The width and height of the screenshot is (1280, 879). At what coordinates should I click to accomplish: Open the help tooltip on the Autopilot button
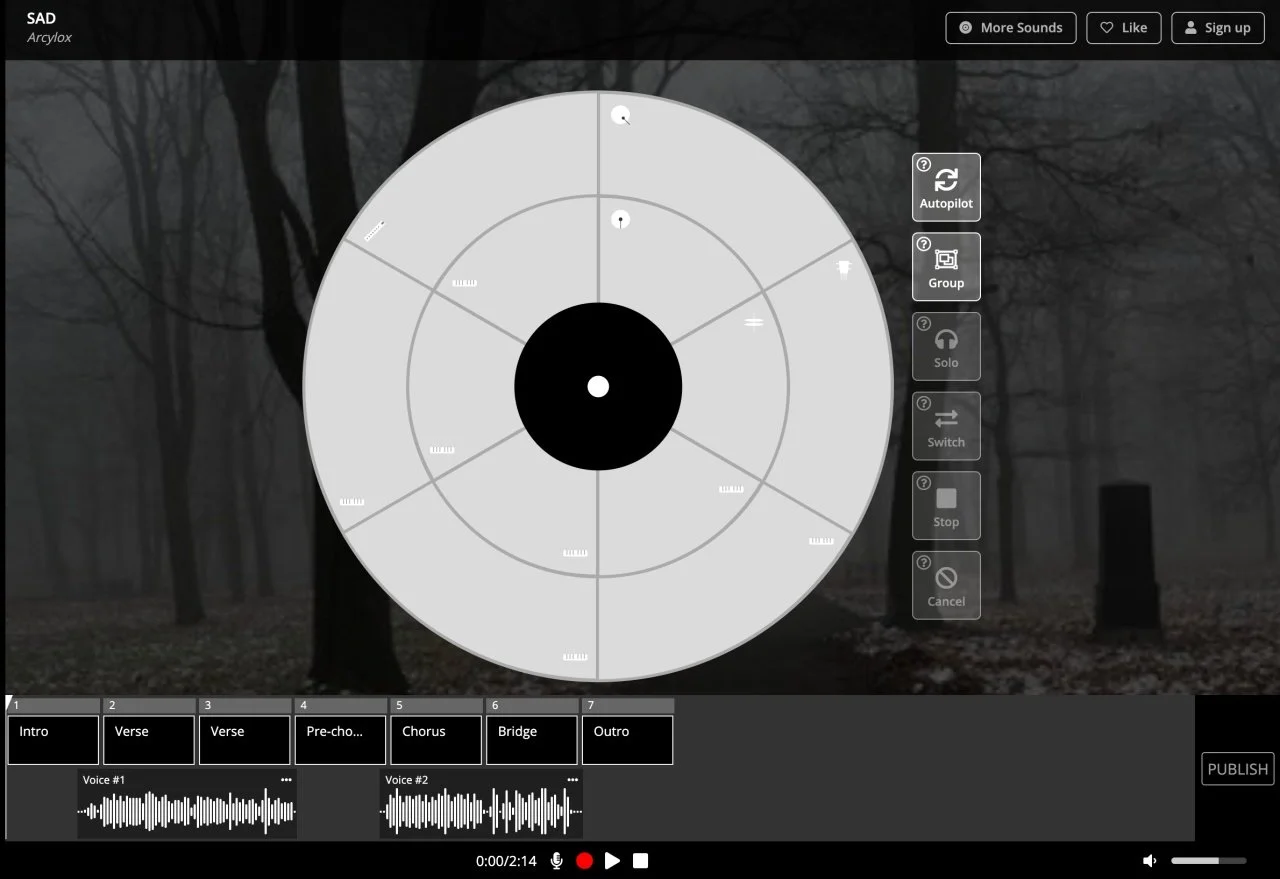click(922, 162)
